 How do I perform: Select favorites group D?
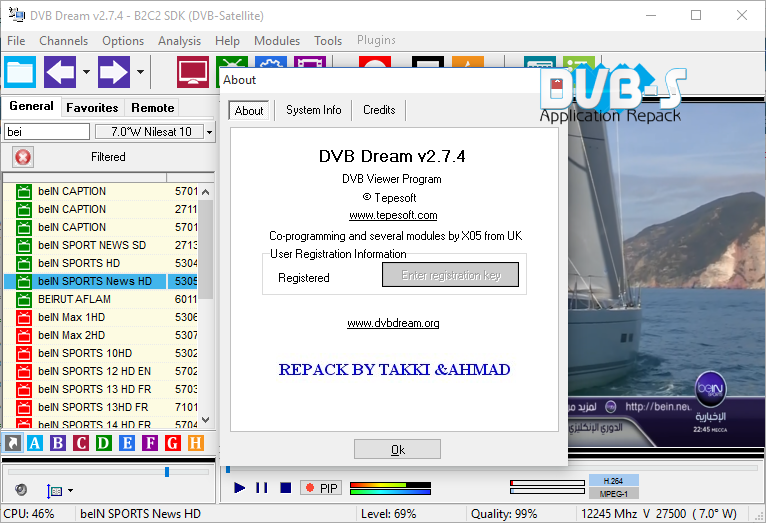click(x=104, y=443)
